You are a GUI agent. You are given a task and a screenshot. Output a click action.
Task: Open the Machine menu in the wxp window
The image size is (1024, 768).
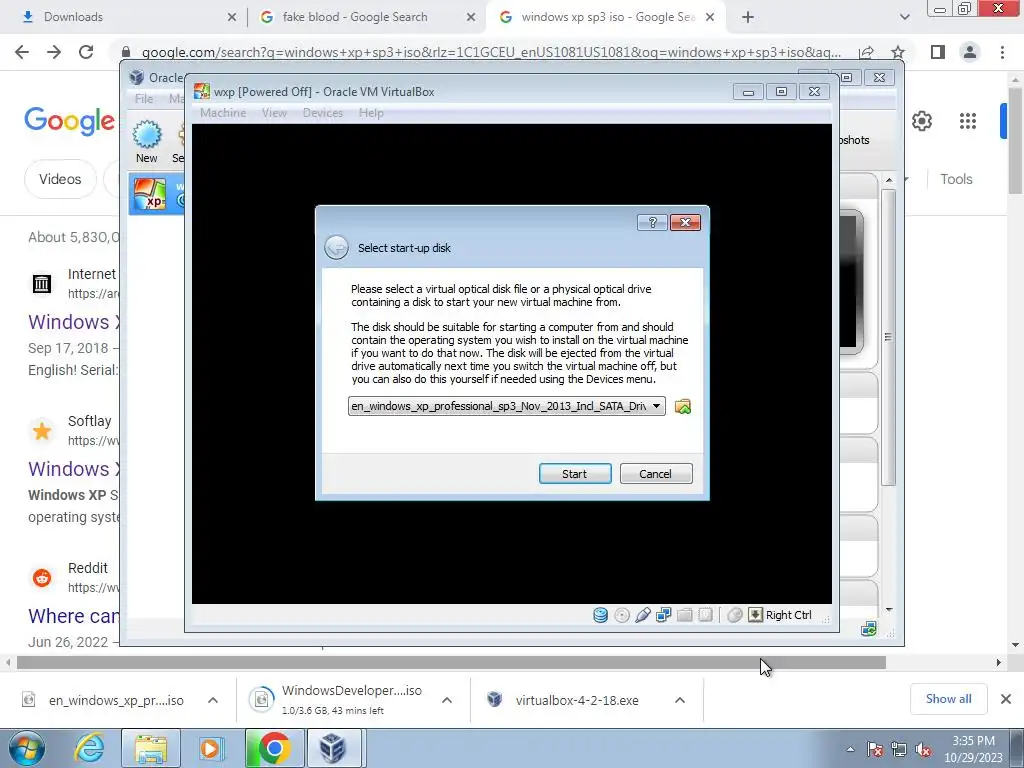(x=223, y=113)
